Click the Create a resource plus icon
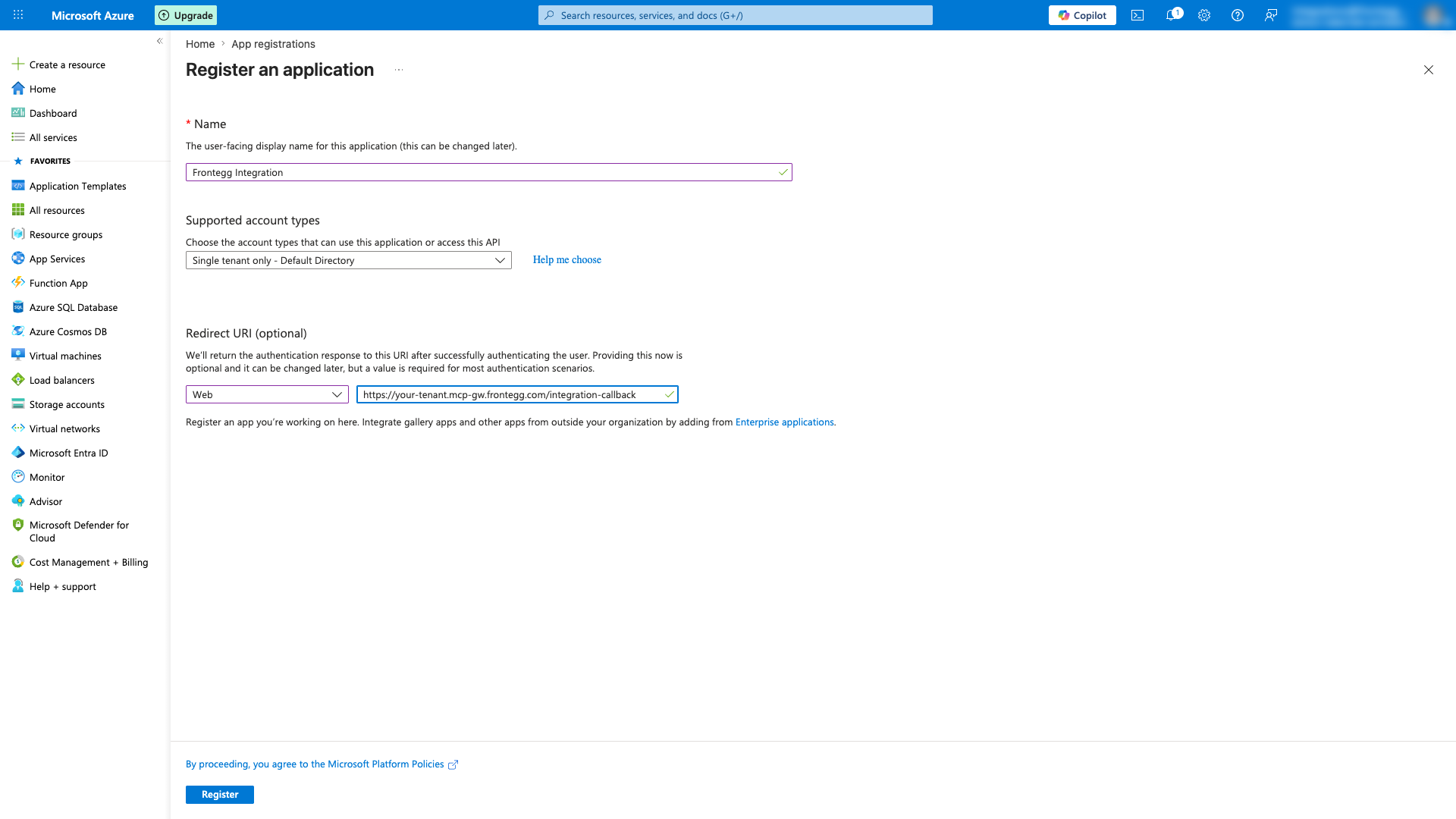1456x819 pixels. pos(18,64)
